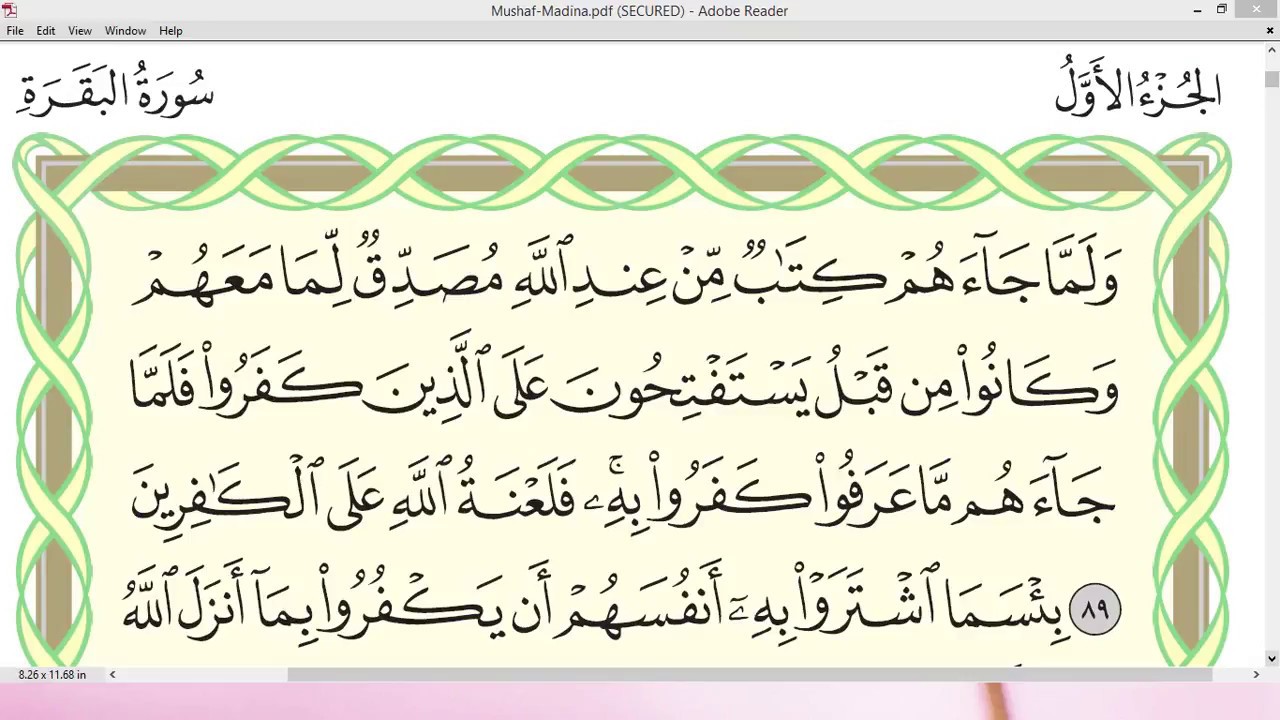The height and width of the screenshot is (720, 1280).
Task: Click the horizontal scrollbar right arrow
Action: click(x=1256, y=675)
